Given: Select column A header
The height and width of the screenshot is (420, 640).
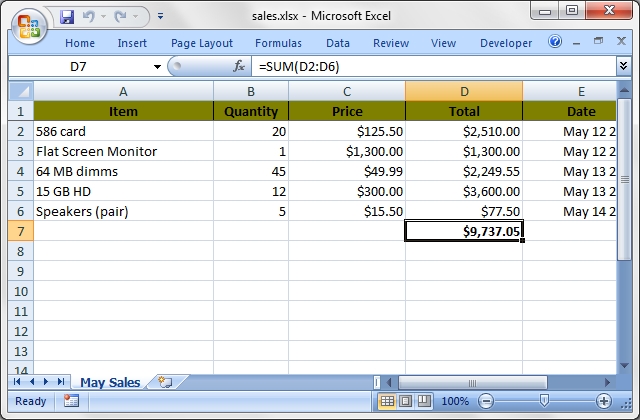Looking at the screenshot, I should pos(123,91).
